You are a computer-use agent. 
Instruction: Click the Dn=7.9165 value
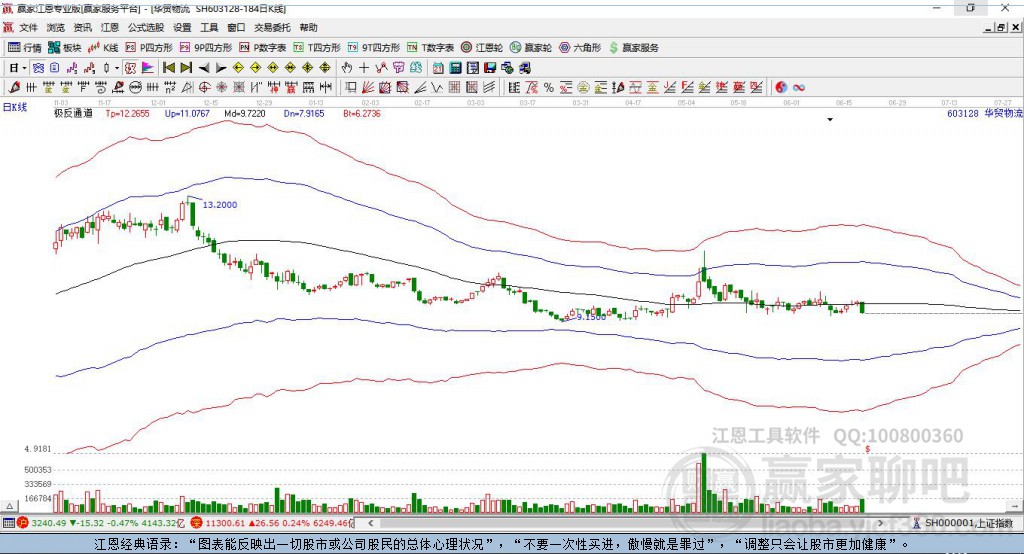click(304, 113)
